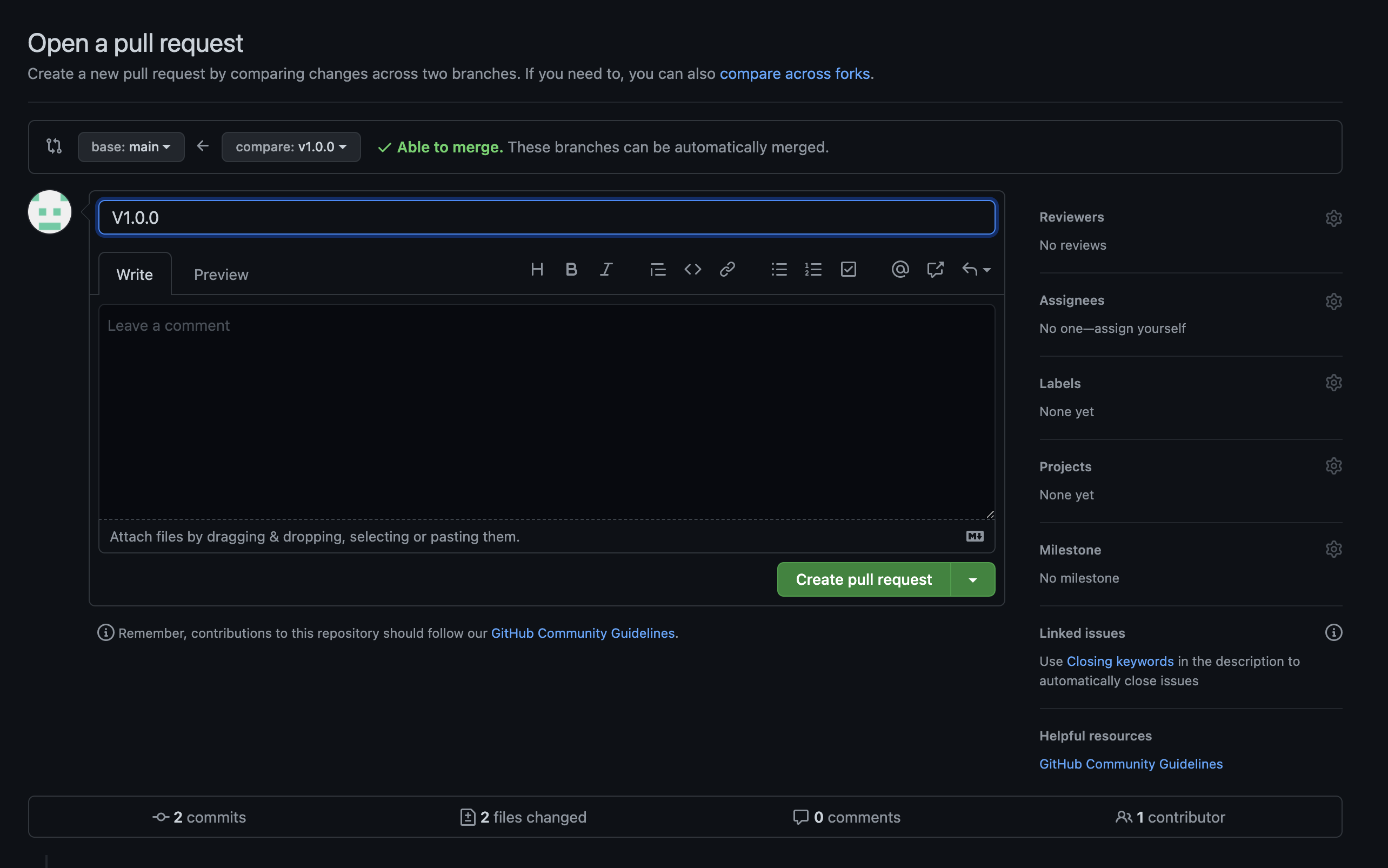Open Projects settings gear
The image size is (1388, 868).
tap(1333, 466)
